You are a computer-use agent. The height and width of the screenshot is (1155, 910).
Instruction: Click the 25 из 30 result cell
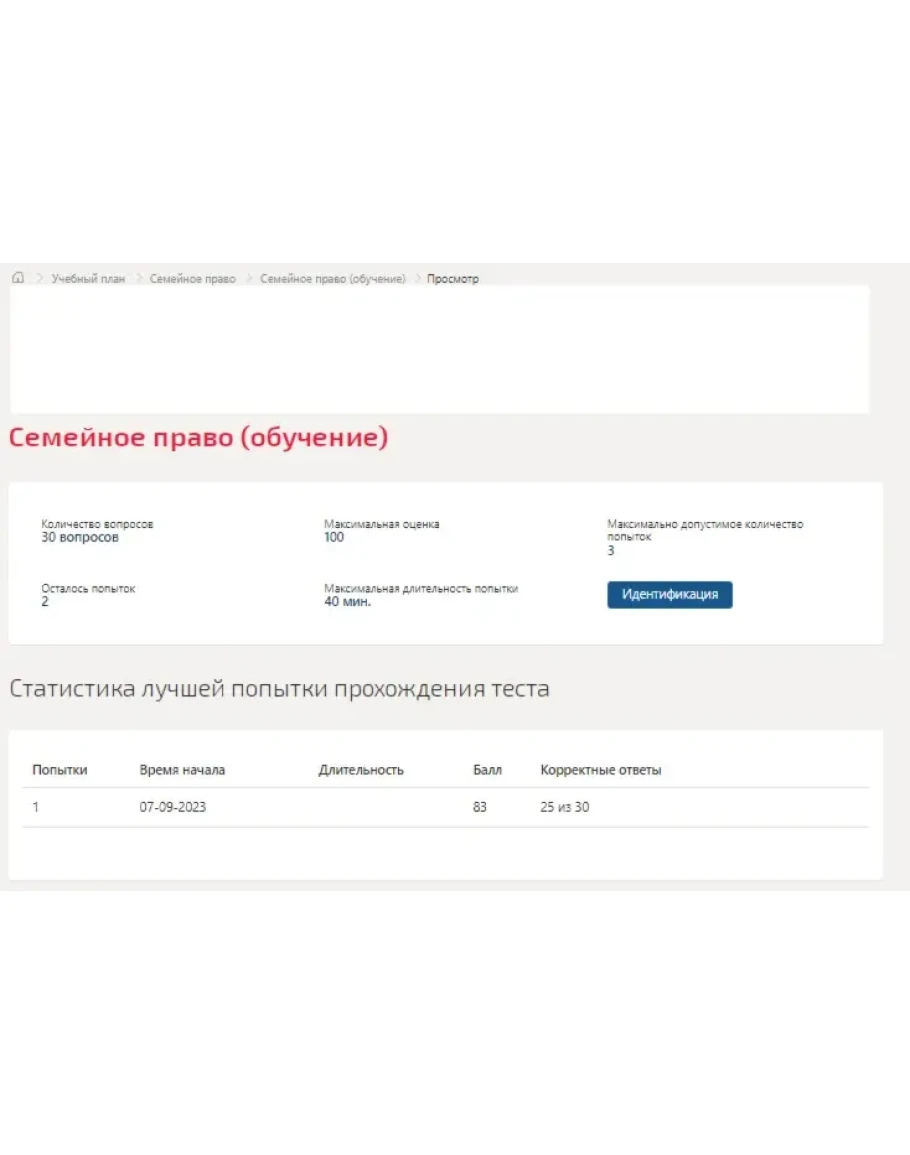pos(564,807)
